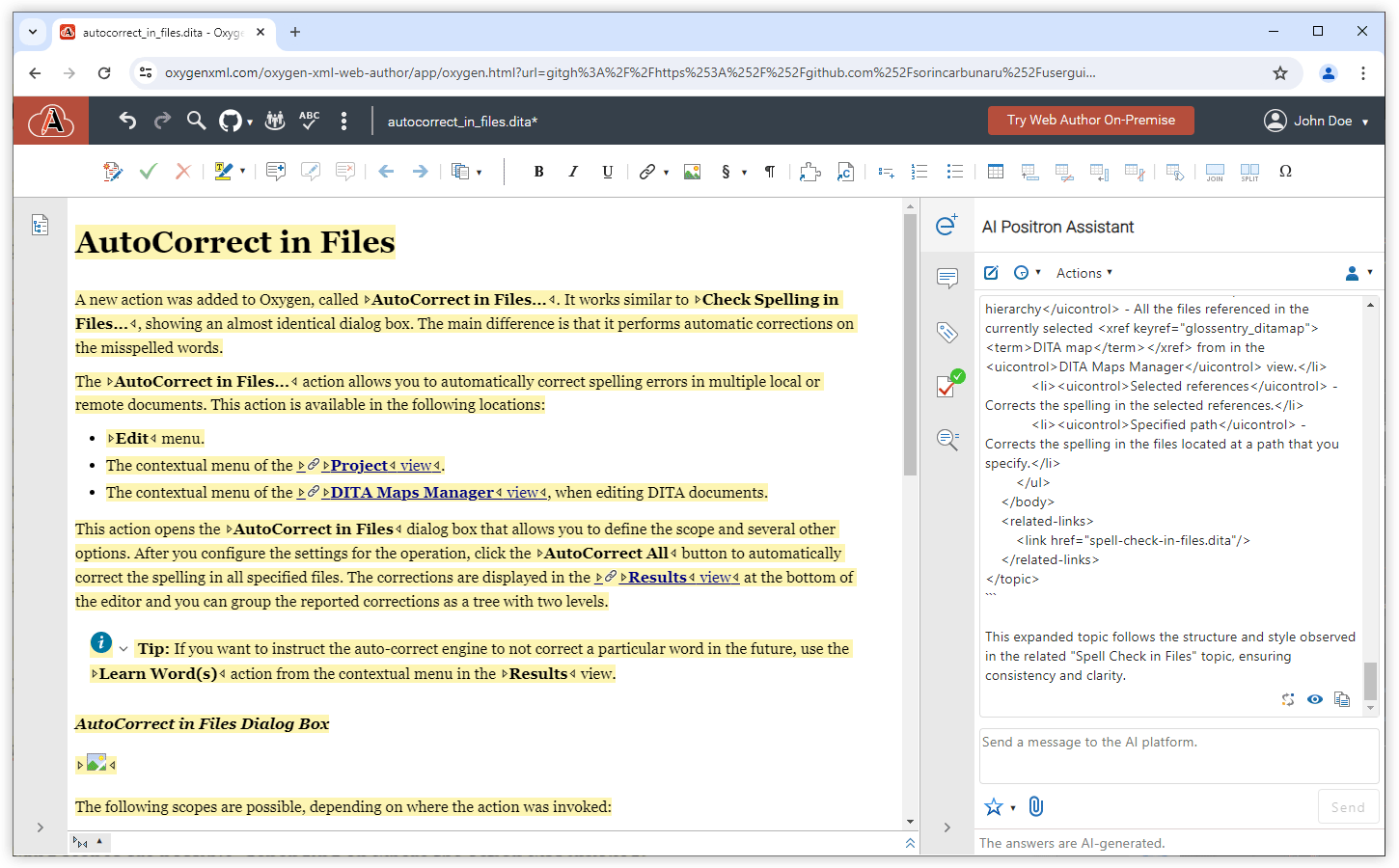Undo the last edit
1399x868 pixels.
coord(127,121)
